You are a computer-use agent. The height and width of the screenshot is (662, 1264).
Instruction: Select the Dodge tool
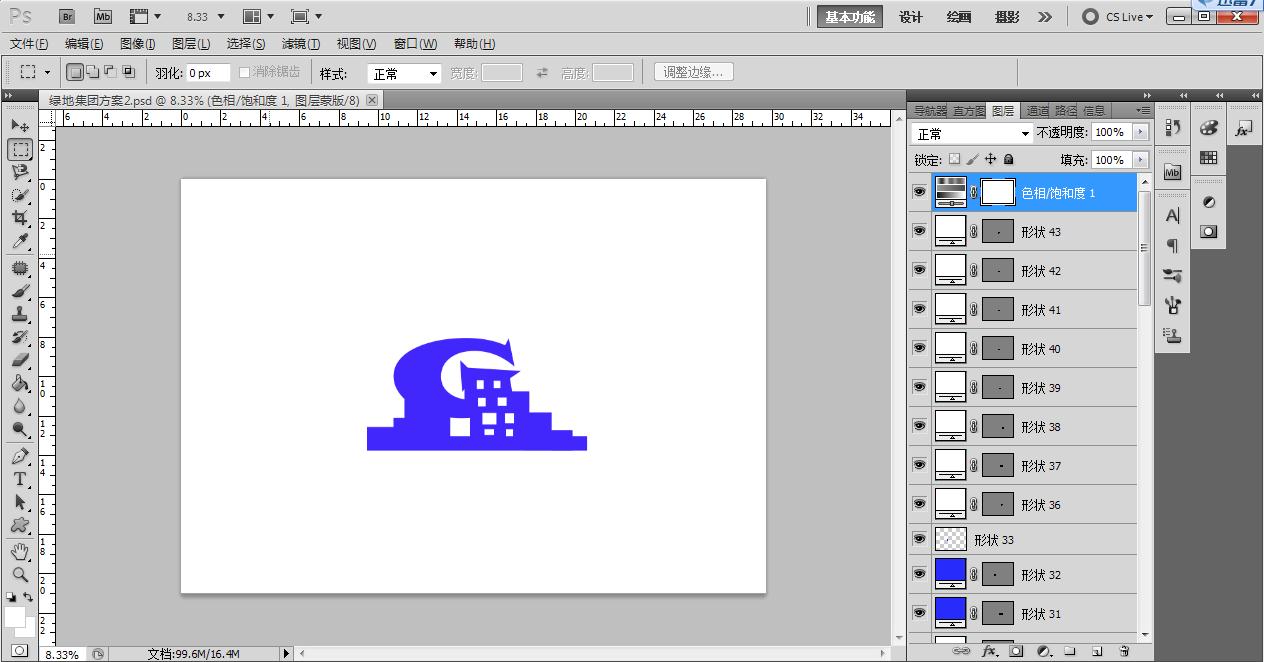pyautogui.click(x=20, y=429)
